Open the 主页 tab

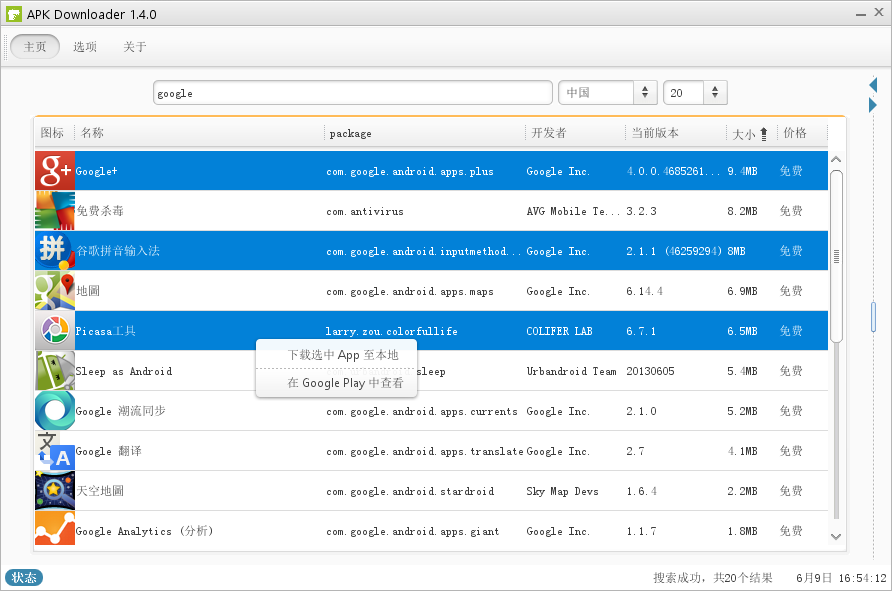(x=35, y=47)
